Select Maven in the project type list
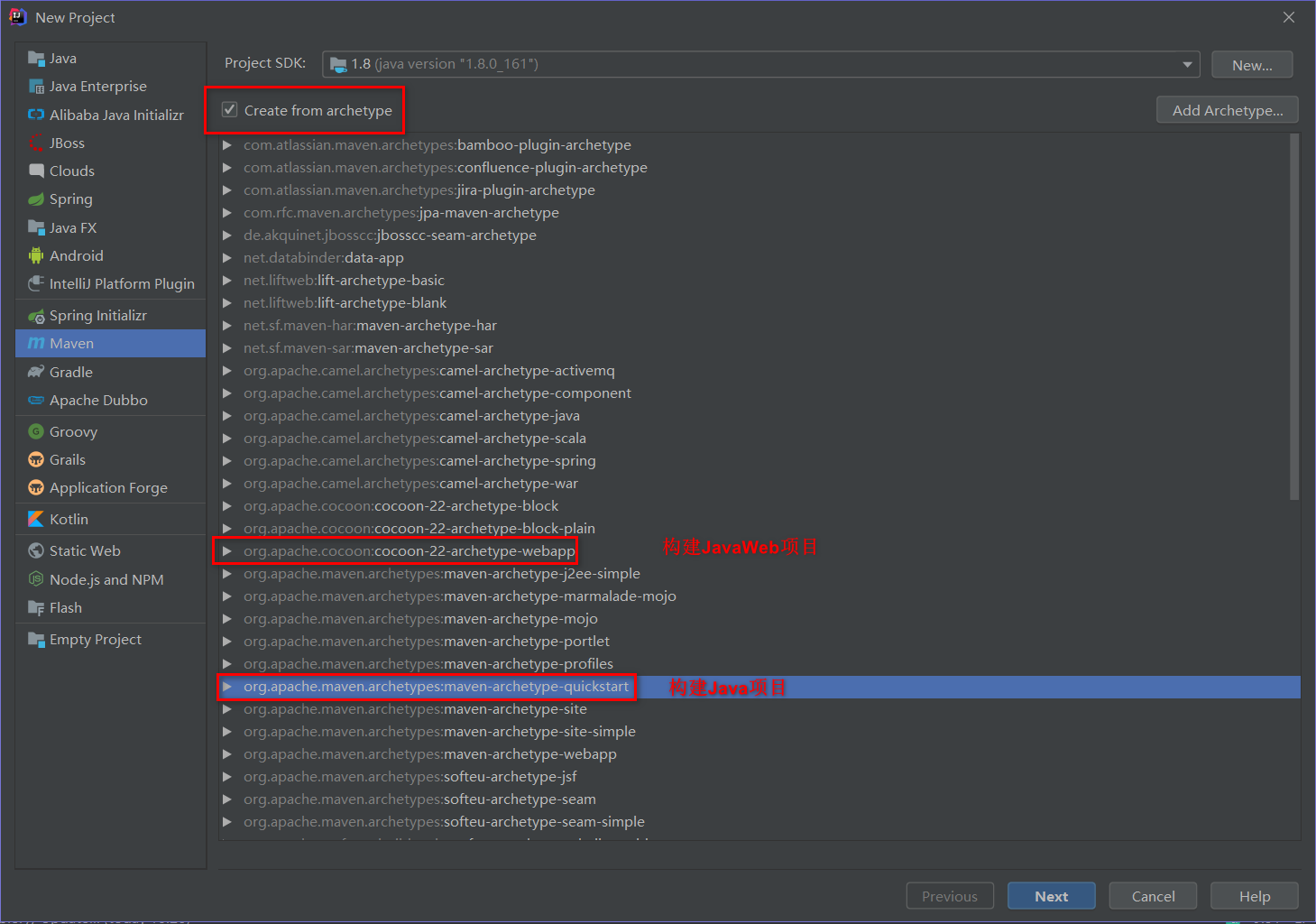1316x924 pixels. point(111,344)
